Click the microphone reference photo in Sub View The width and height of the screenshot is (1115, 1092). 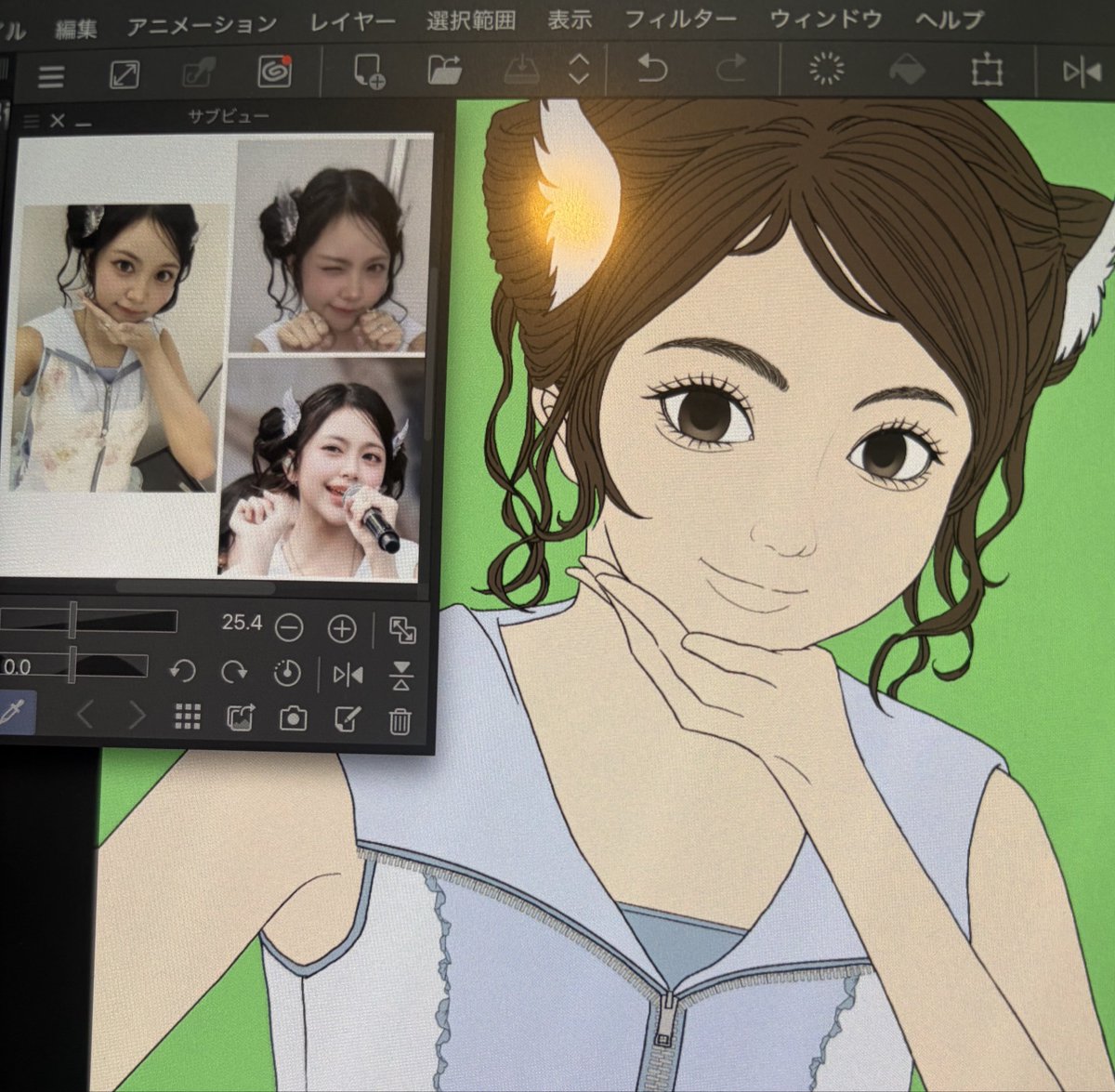(x=321, y=468)
